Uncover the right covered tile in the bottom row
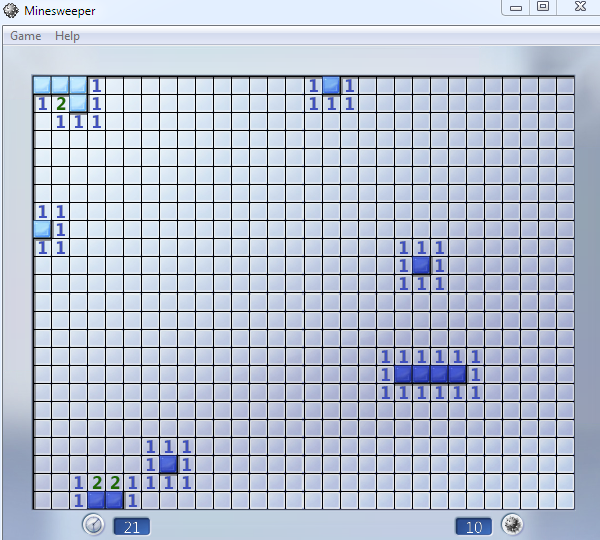 pyautogui.click(x=114, y=501)
